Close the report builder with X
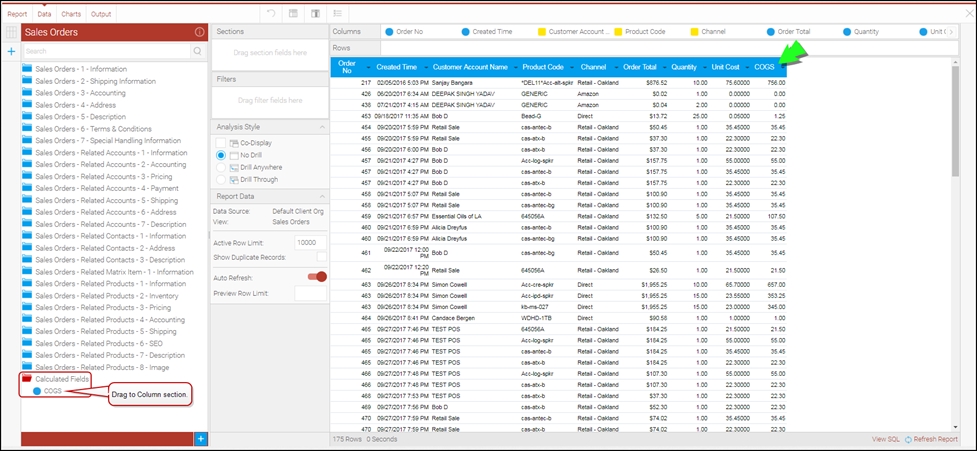The height and width of the screenshot is (451, 977). point(968,14)
